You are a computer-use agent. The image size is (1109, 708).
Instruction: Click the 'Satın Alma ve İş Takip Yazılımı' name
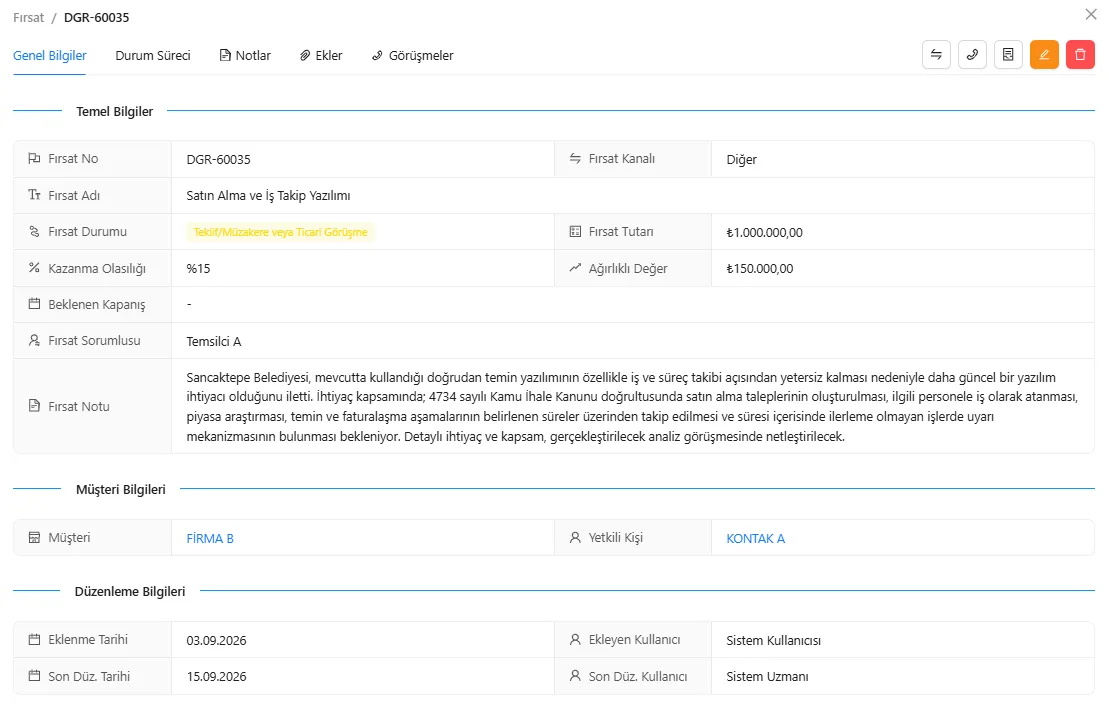pyautogui.click(x=268, y=196)
